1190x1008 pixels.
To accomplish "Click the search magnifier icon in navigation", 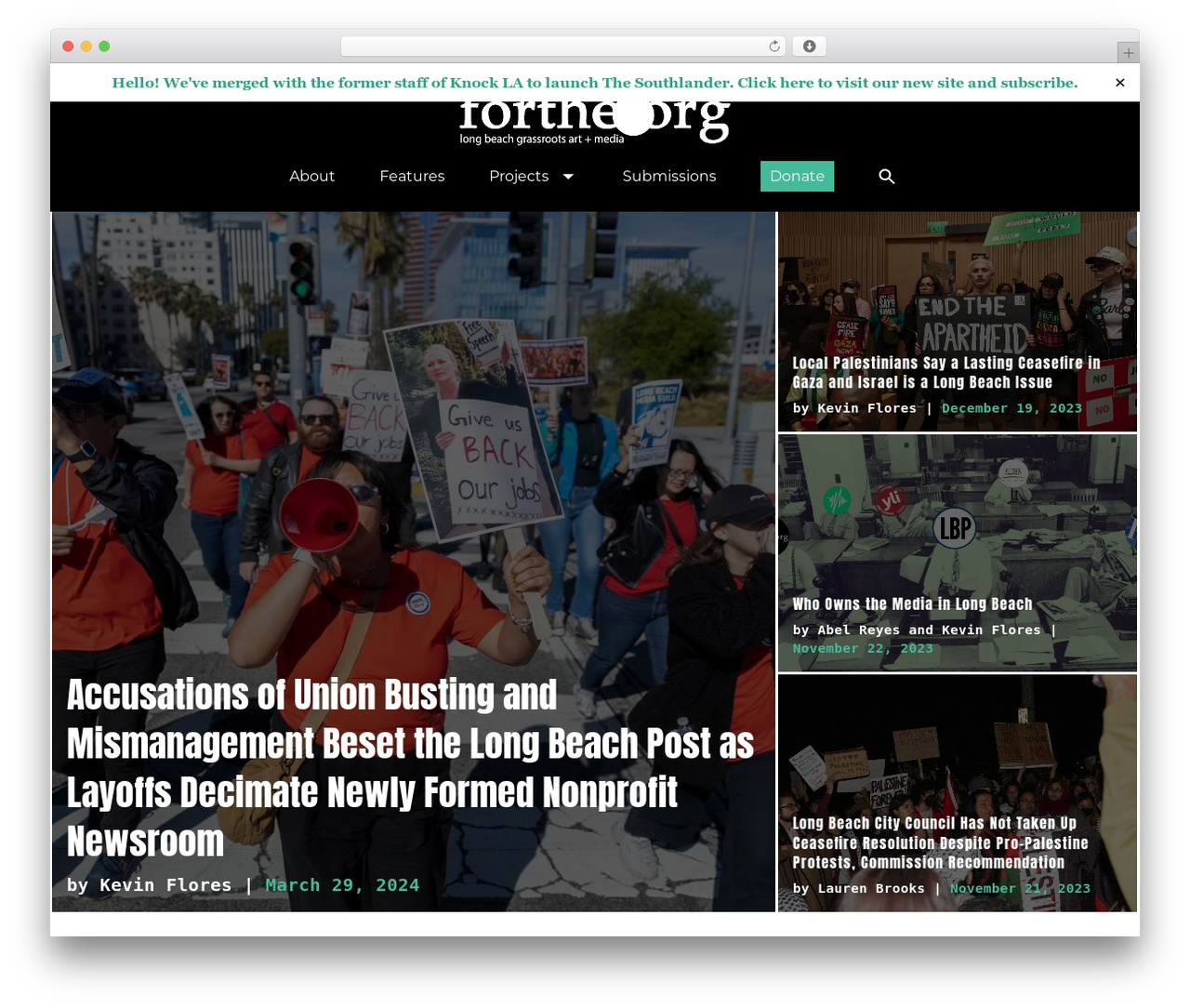I will (887, 177).
